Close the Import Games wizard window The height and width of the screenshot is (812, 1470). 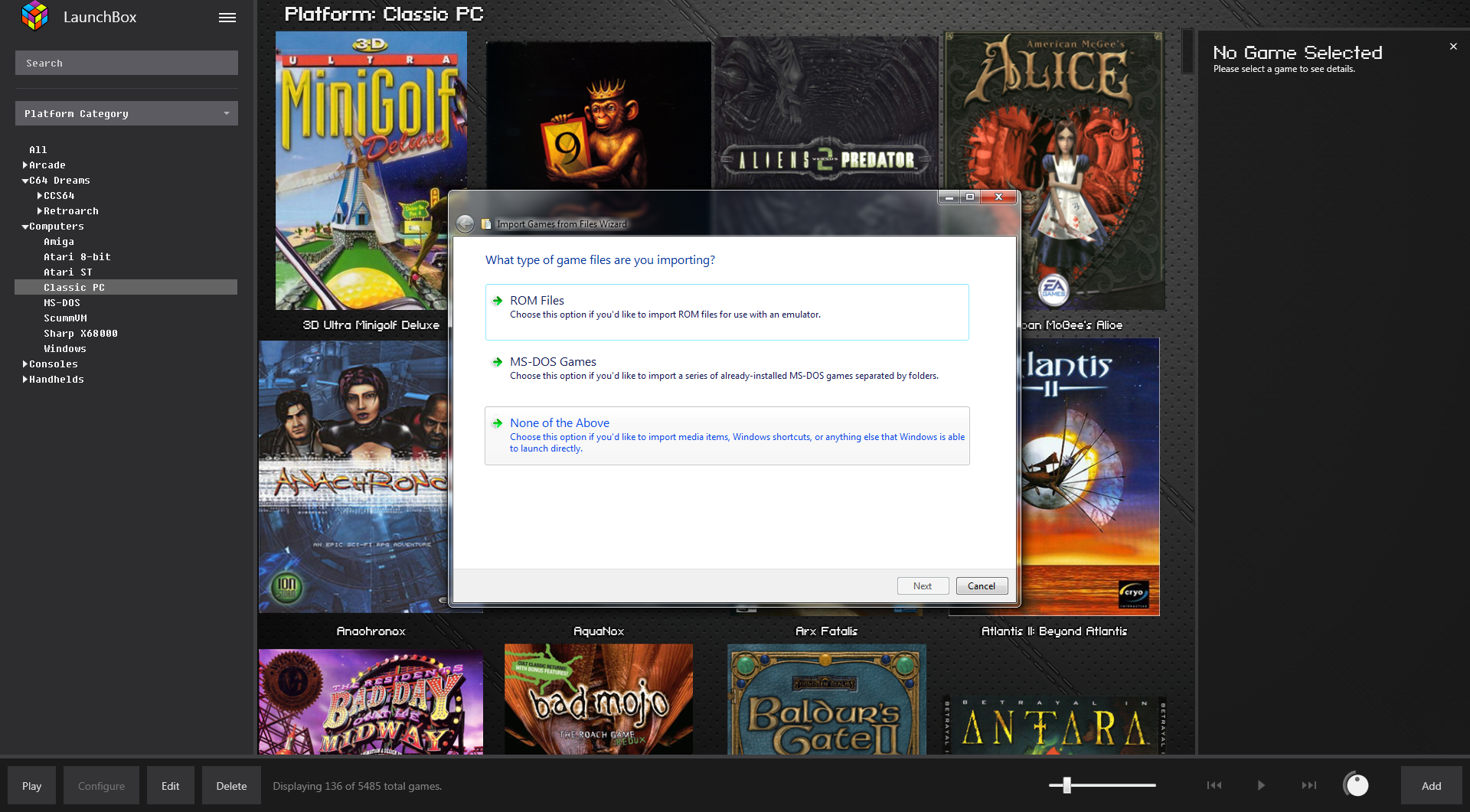tap(998, 197)
